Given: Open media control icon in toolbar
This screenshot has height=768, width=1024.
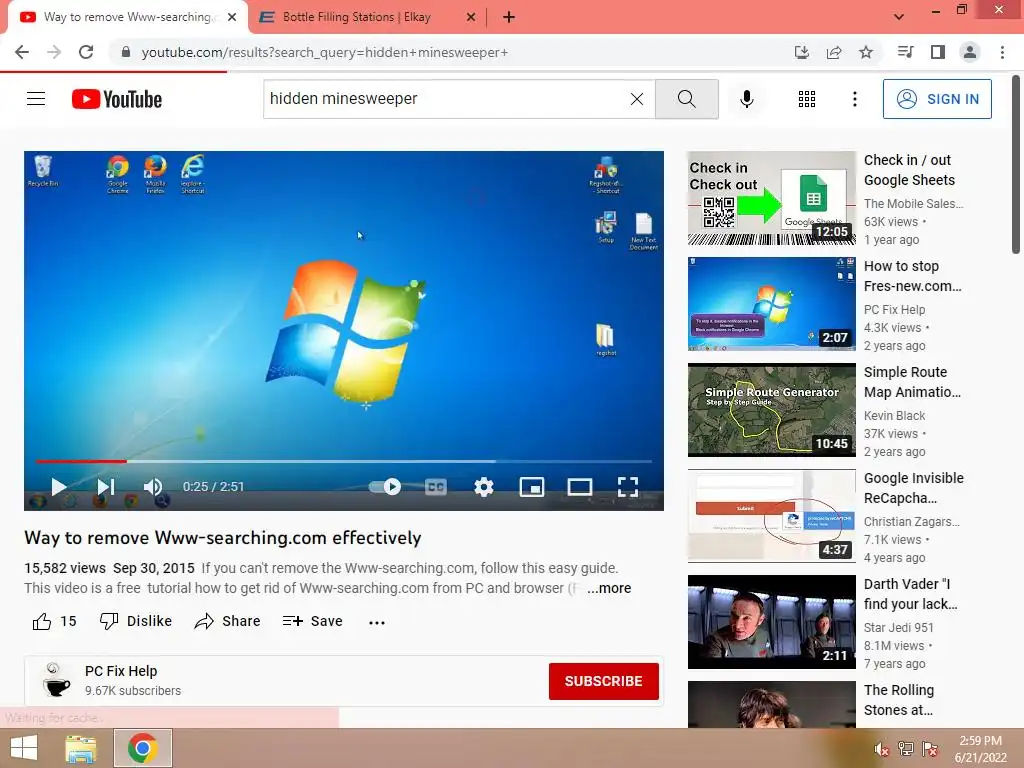Looking at the screenshot, I should tap(905, 52).
